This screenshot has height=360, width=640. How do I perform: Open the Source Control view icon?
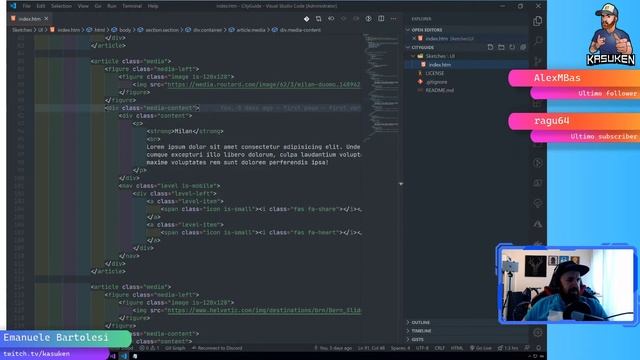pyautogui.click(x=538, y=61)
